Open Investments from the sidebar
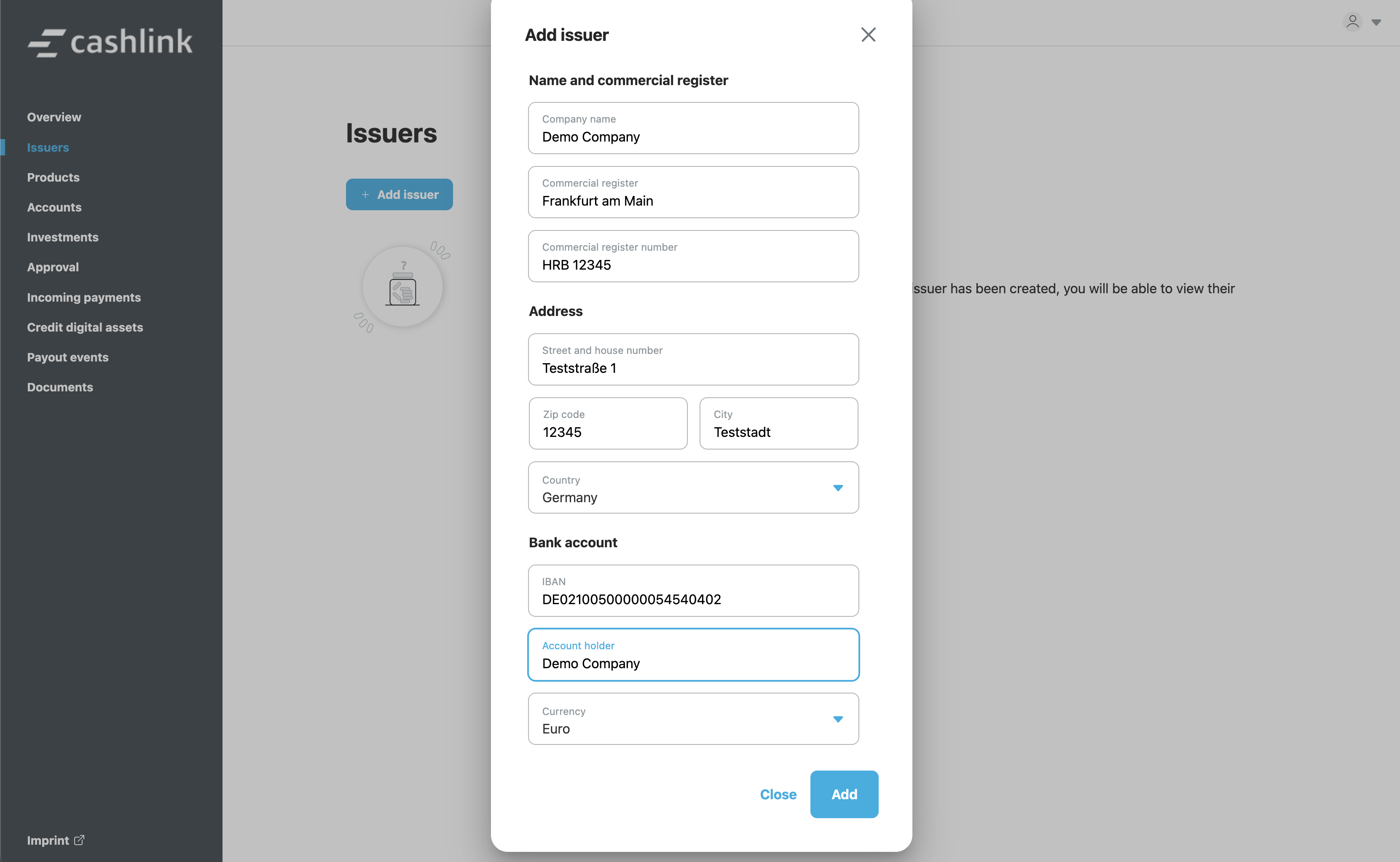The height and width of the screenshot is (862, 1400). 63,237
